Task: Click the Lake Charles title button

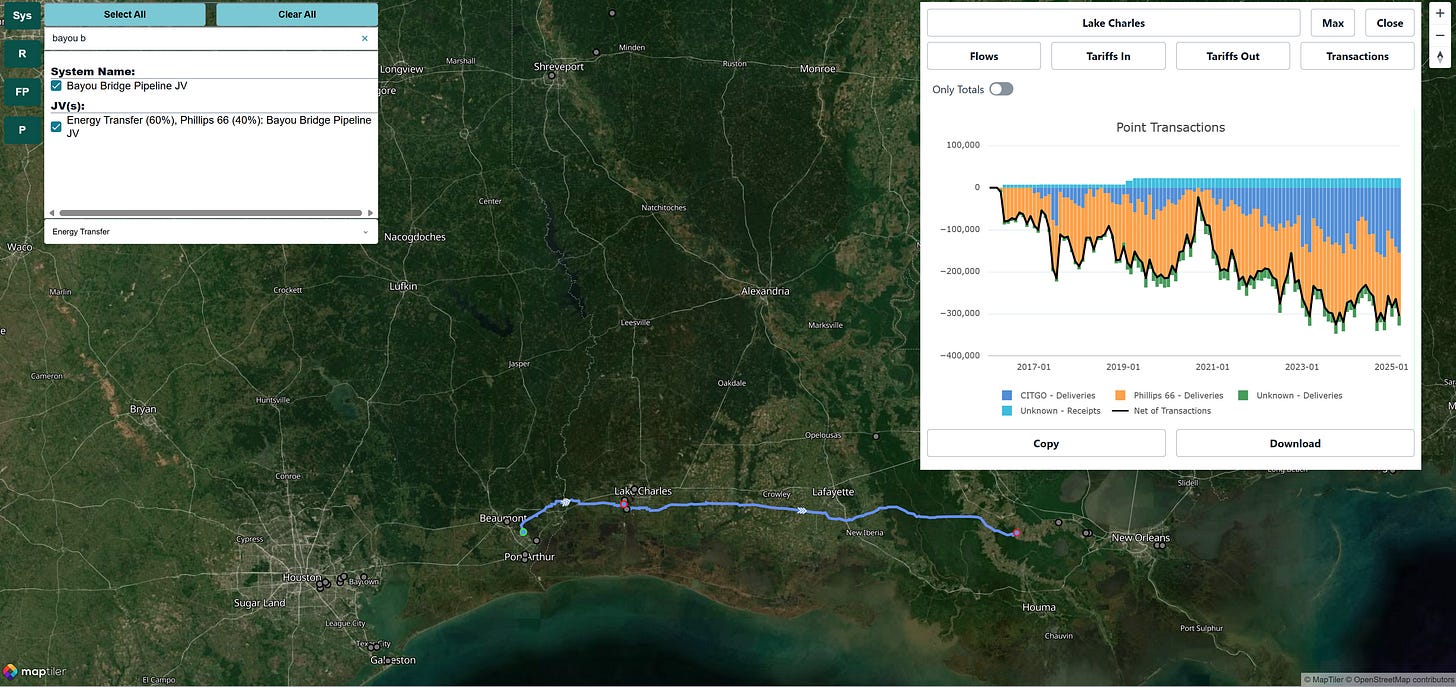Action: 1114,22
